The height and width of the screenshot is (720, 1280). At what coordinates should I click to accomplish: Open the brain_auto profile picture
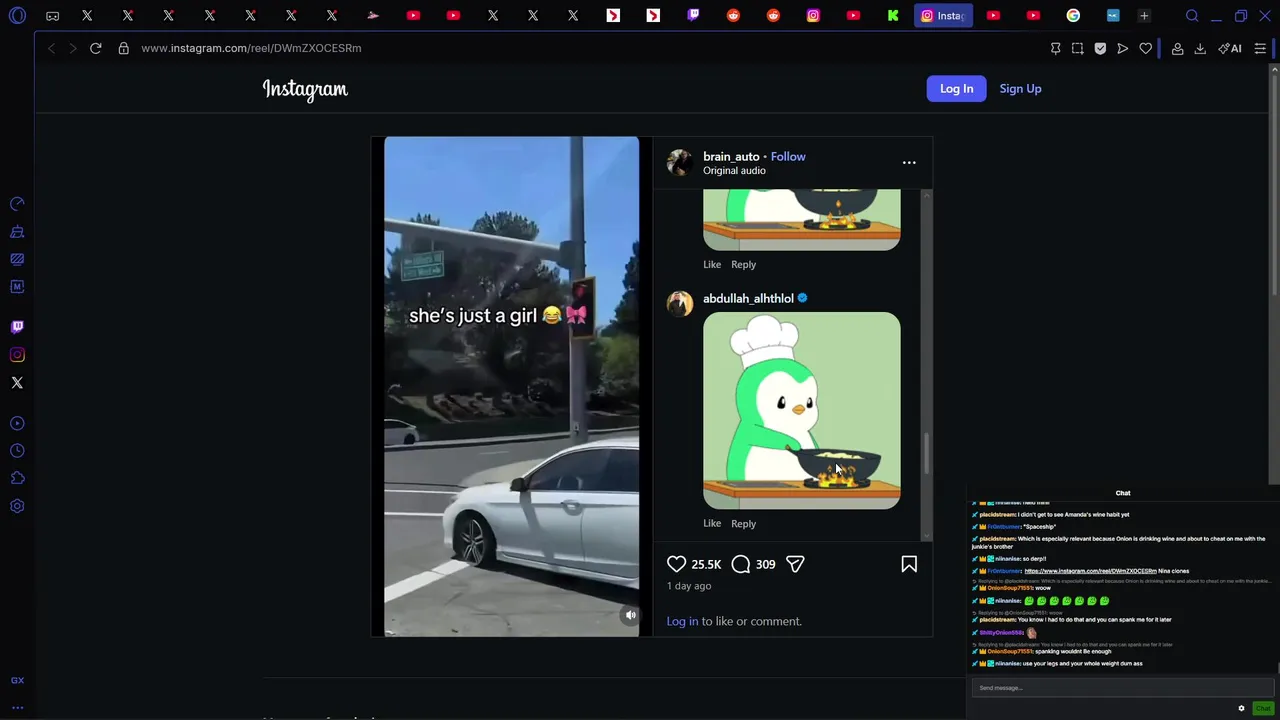[x=680, y=163]
